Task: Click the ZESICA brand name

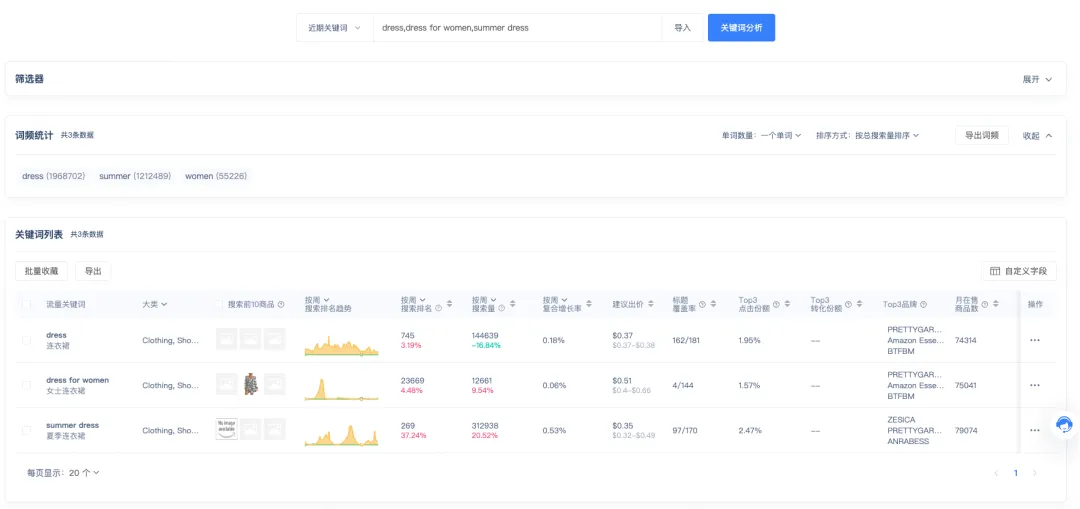Action: (902, 419)
